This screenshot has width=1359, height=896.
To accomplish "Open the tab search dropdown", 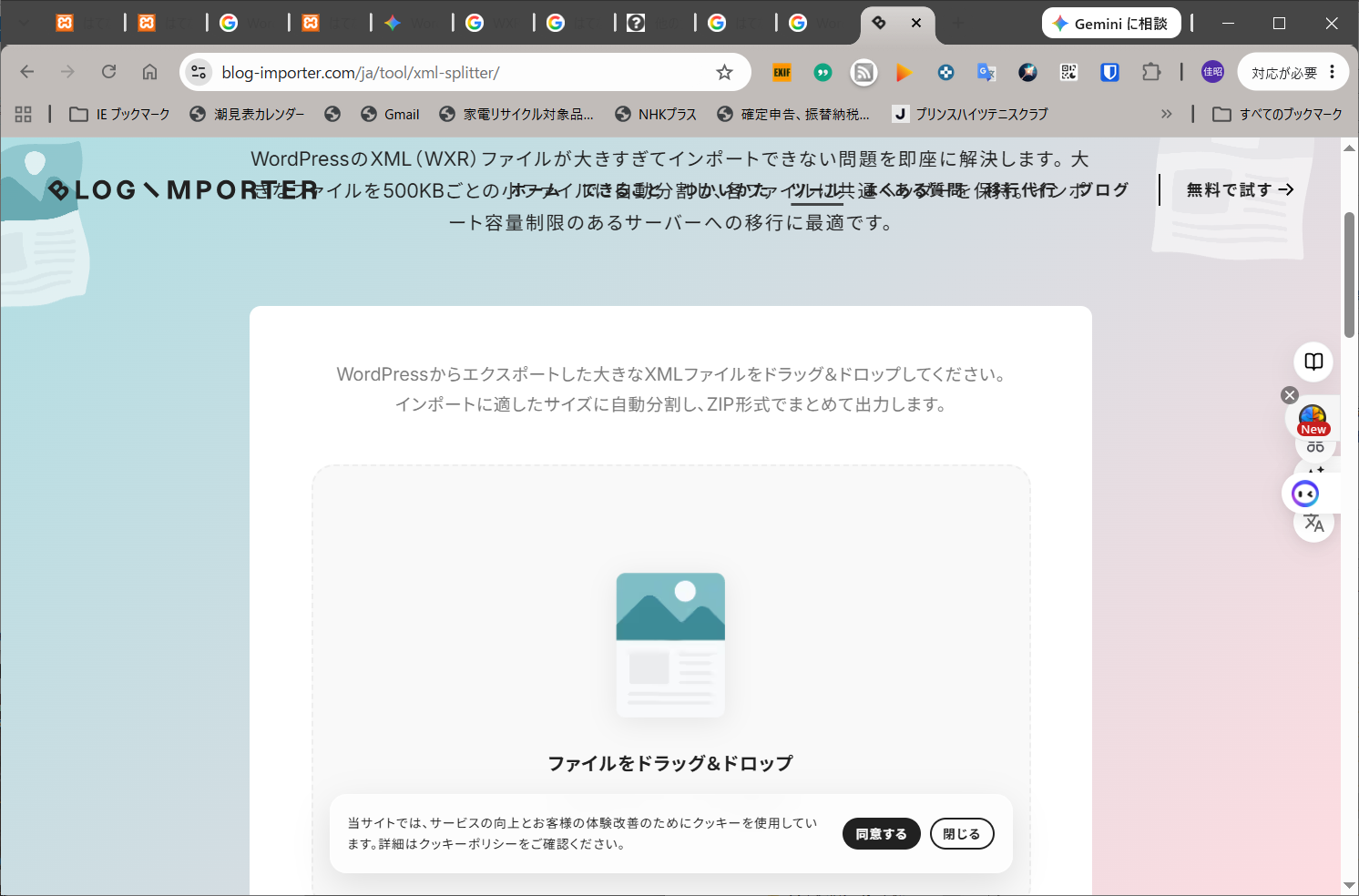I will pos(25,24).
